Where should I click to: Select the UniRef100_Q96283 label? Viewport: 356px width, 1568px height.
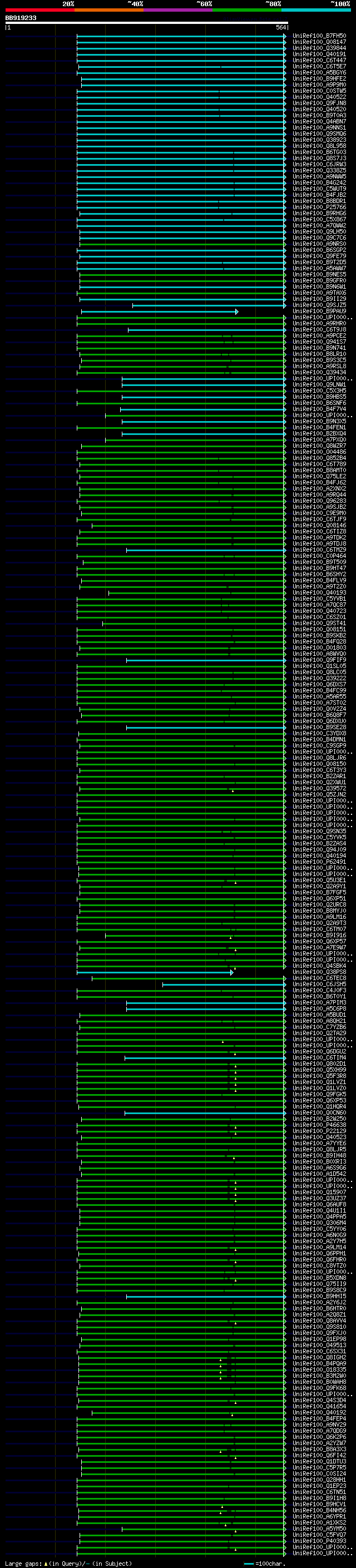[x=319, y=501]
